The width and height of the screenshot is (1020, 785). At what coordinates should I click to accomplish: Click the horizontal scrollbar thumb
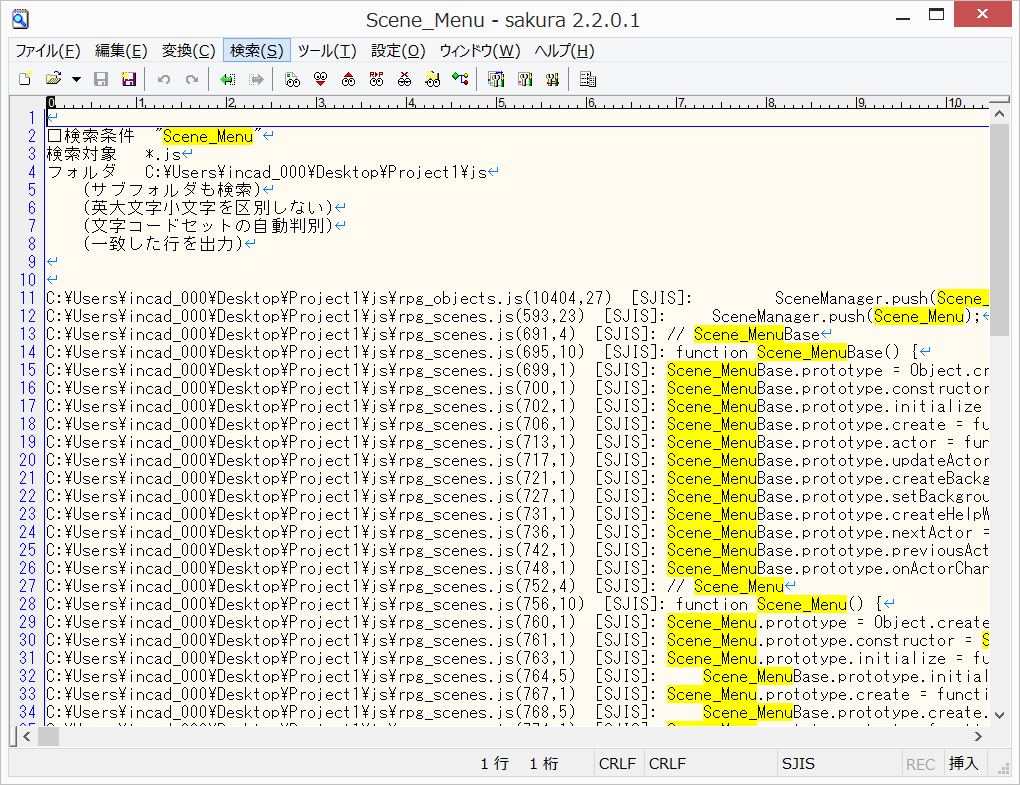(x=48, y=736)
